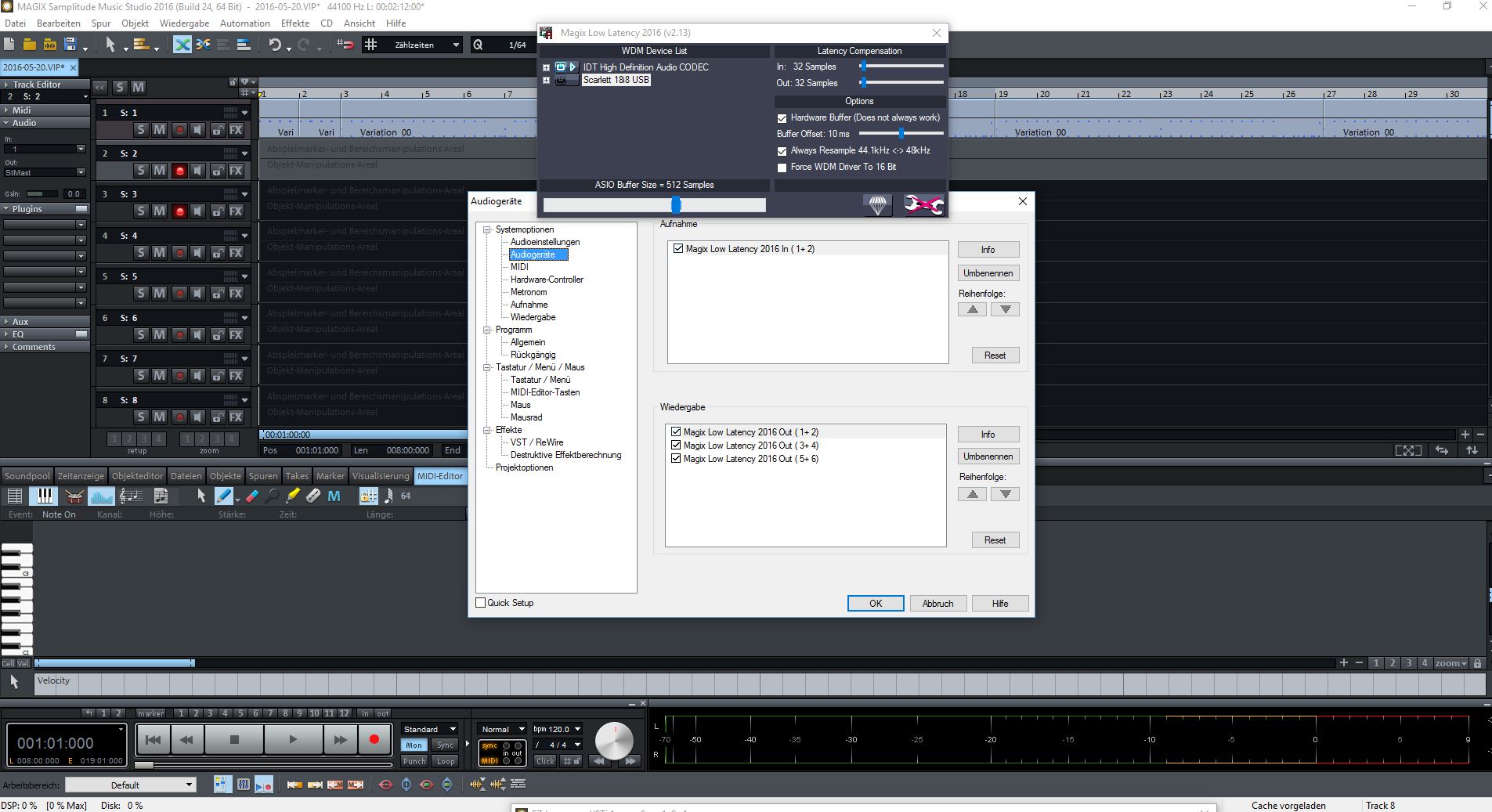
Task: Select the magnifier zoom tool in MIDI editor
Action: point(272,496)
